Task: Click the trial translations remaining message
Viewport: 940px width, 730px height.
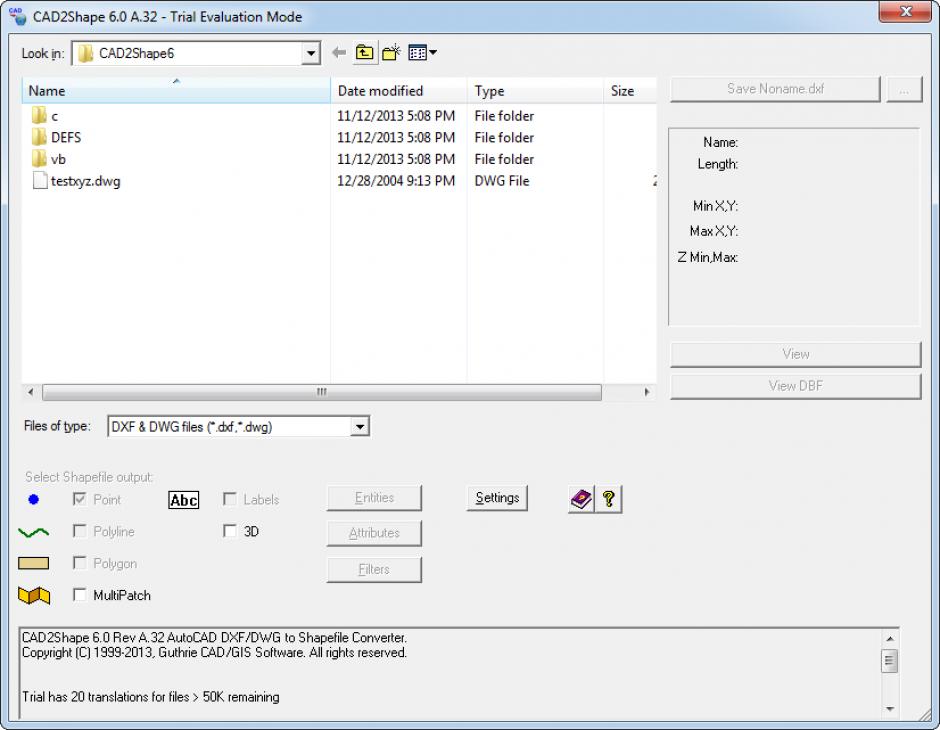Action: tap(150, 697)
